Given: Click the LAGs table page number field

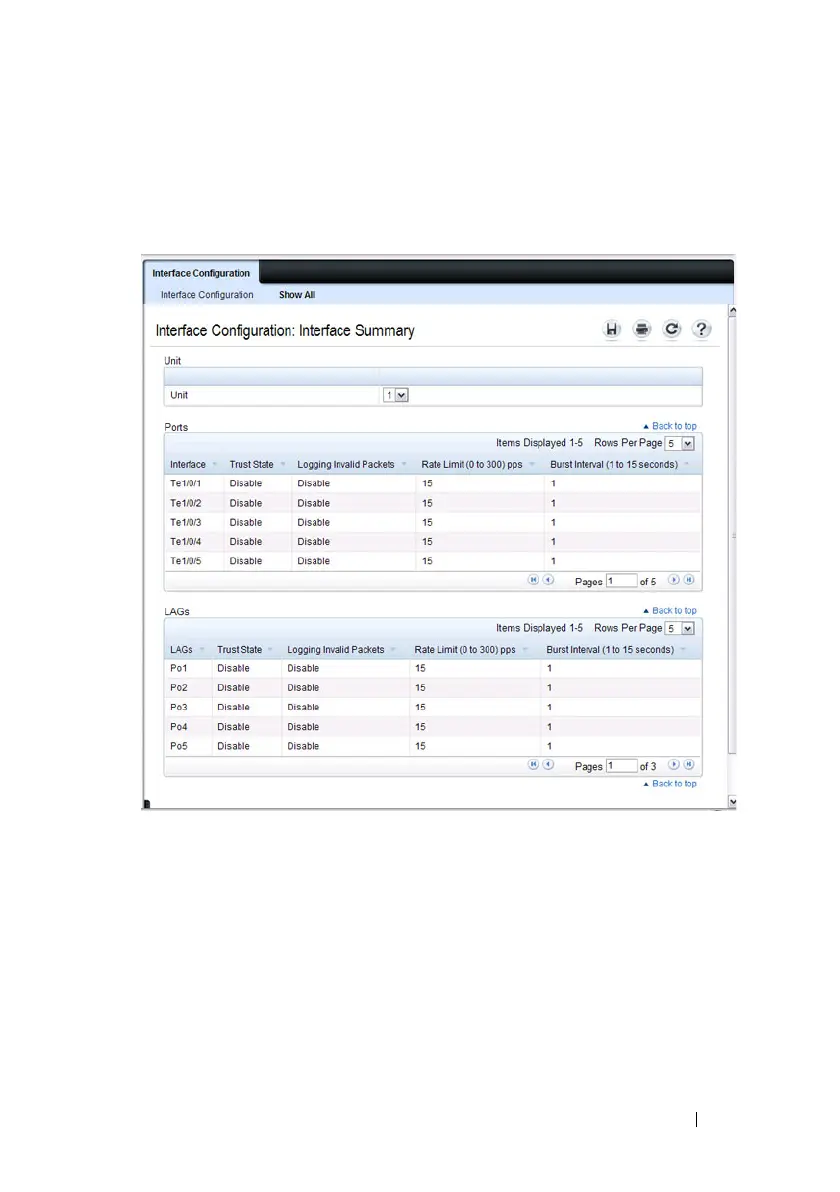Looking at the screenshot, I should point(621,766).
